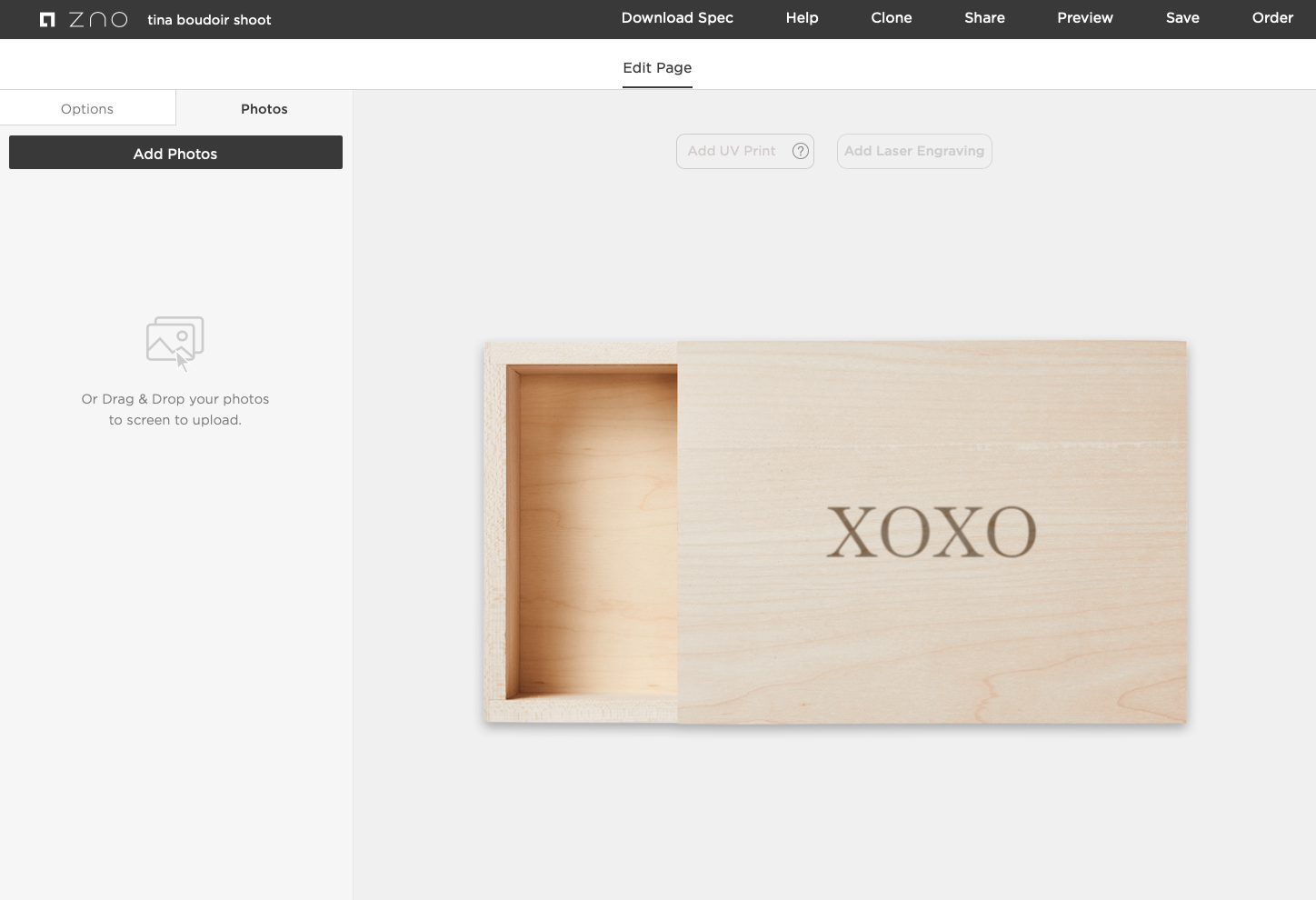The width and height of the screenshot is (1316, 900).
Task: Open Help in the top bar
Action: click(802, 18)
